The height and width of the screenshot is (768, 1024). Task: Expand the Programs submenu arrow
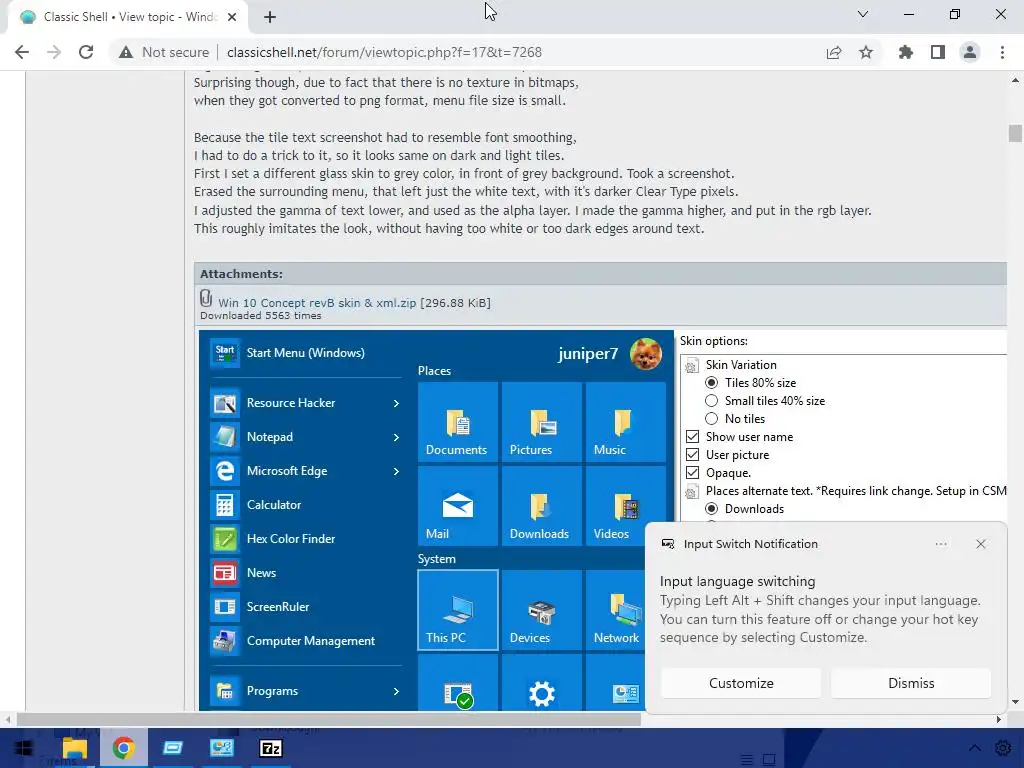[x=396, y=692]
